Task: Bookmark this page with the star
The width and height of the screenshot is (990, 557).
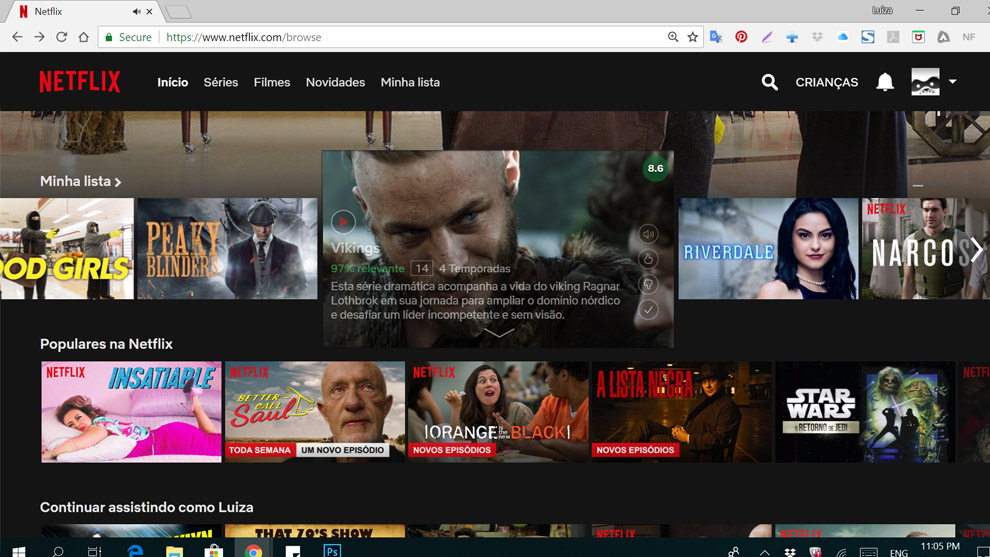Action: pyautogui.click(x=693, y=37)
